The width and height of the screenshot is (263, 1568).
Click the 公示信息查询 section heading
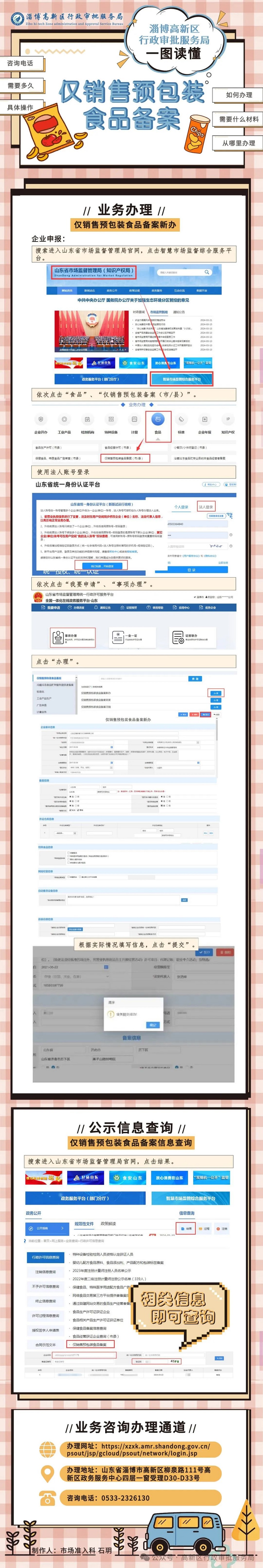(x=131, y=1128)
